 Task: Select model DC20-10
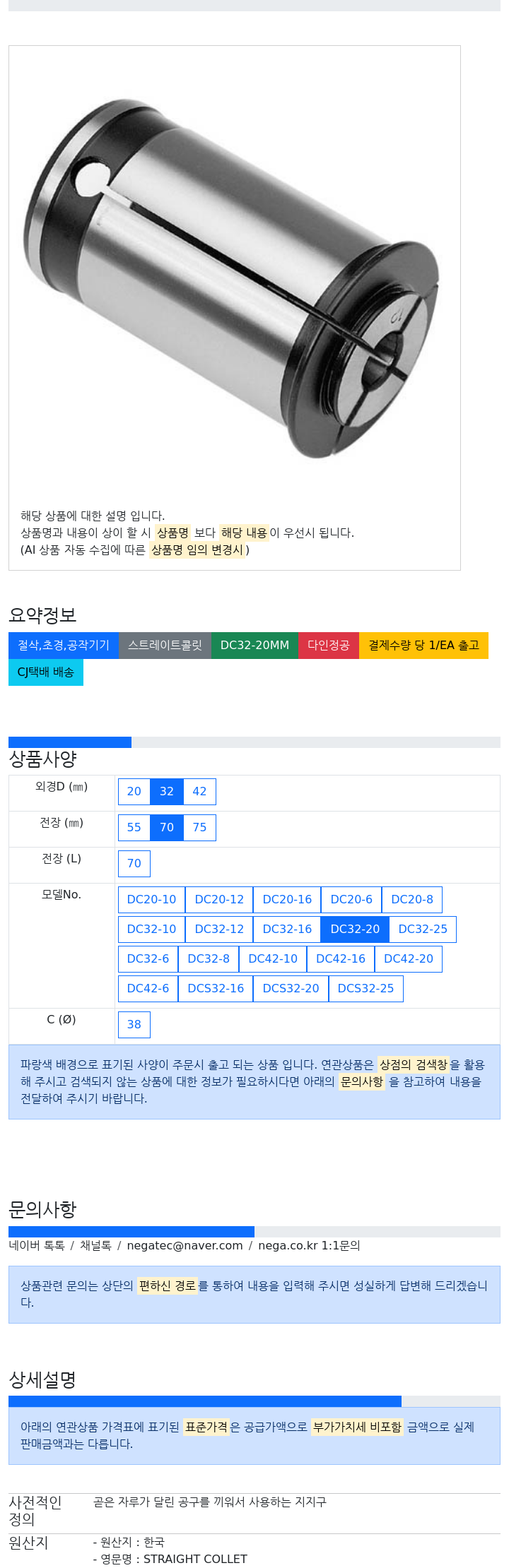pyautogui.click(x=151, y=900)
